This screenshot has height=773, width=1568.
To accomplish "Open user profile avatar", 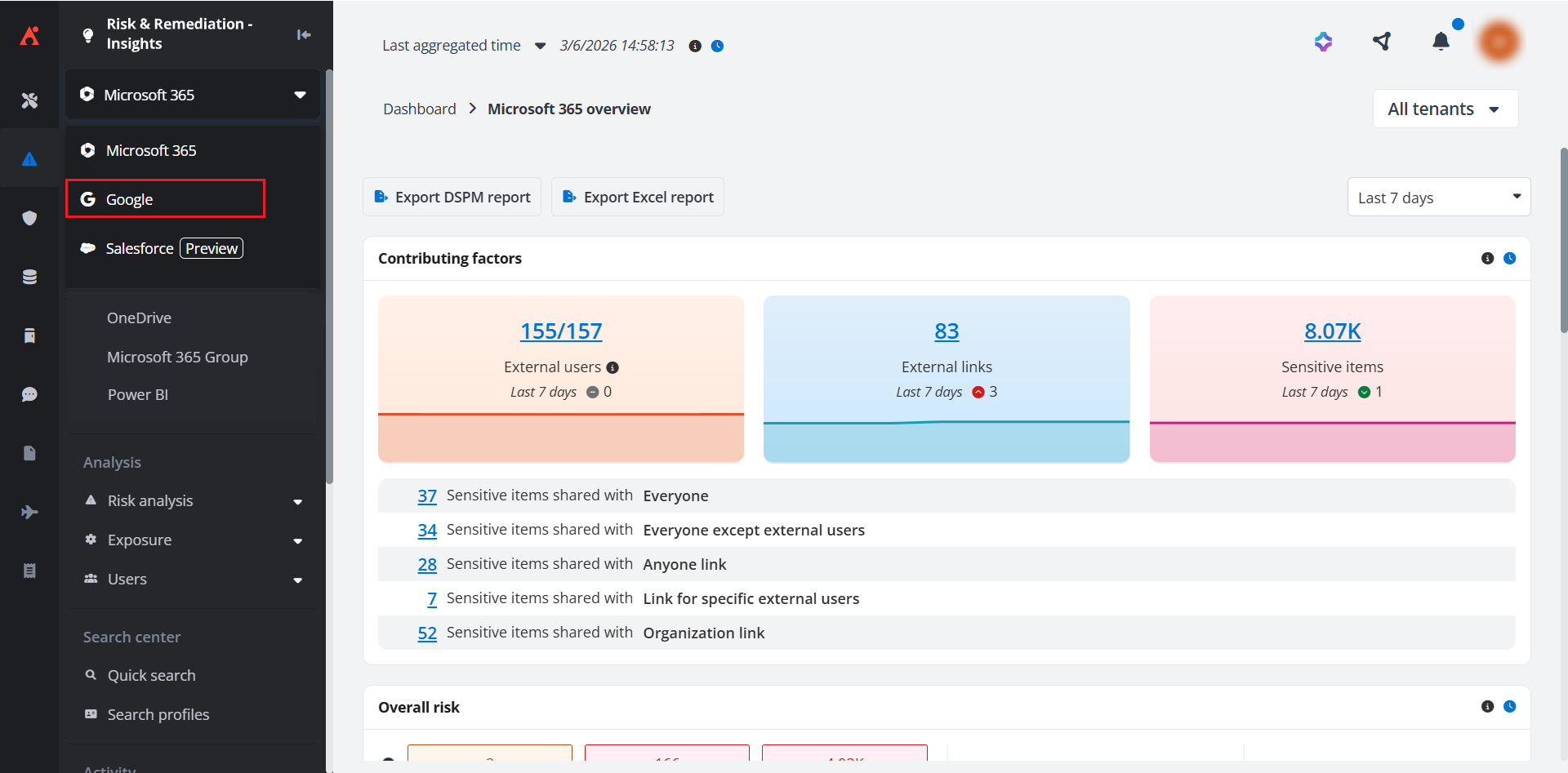I will pos(1499,42).
